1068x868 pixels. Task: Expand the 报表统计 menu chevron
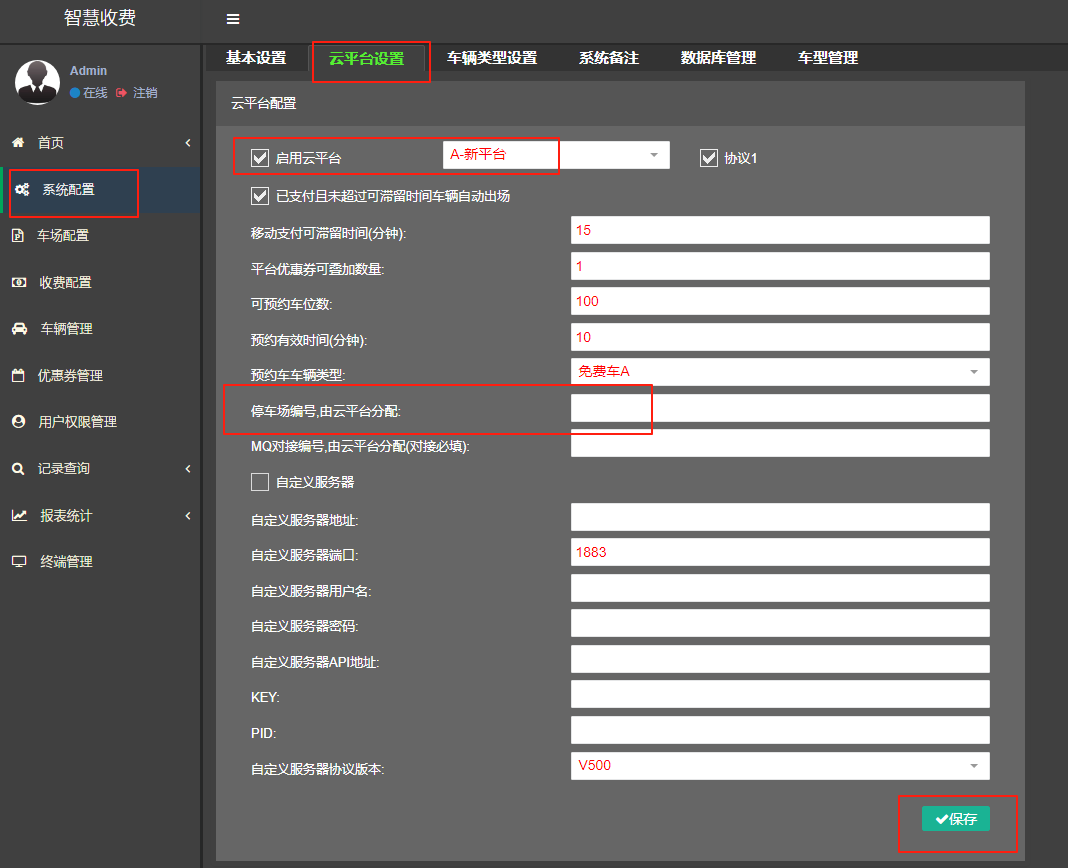click(x=188, y=516)
